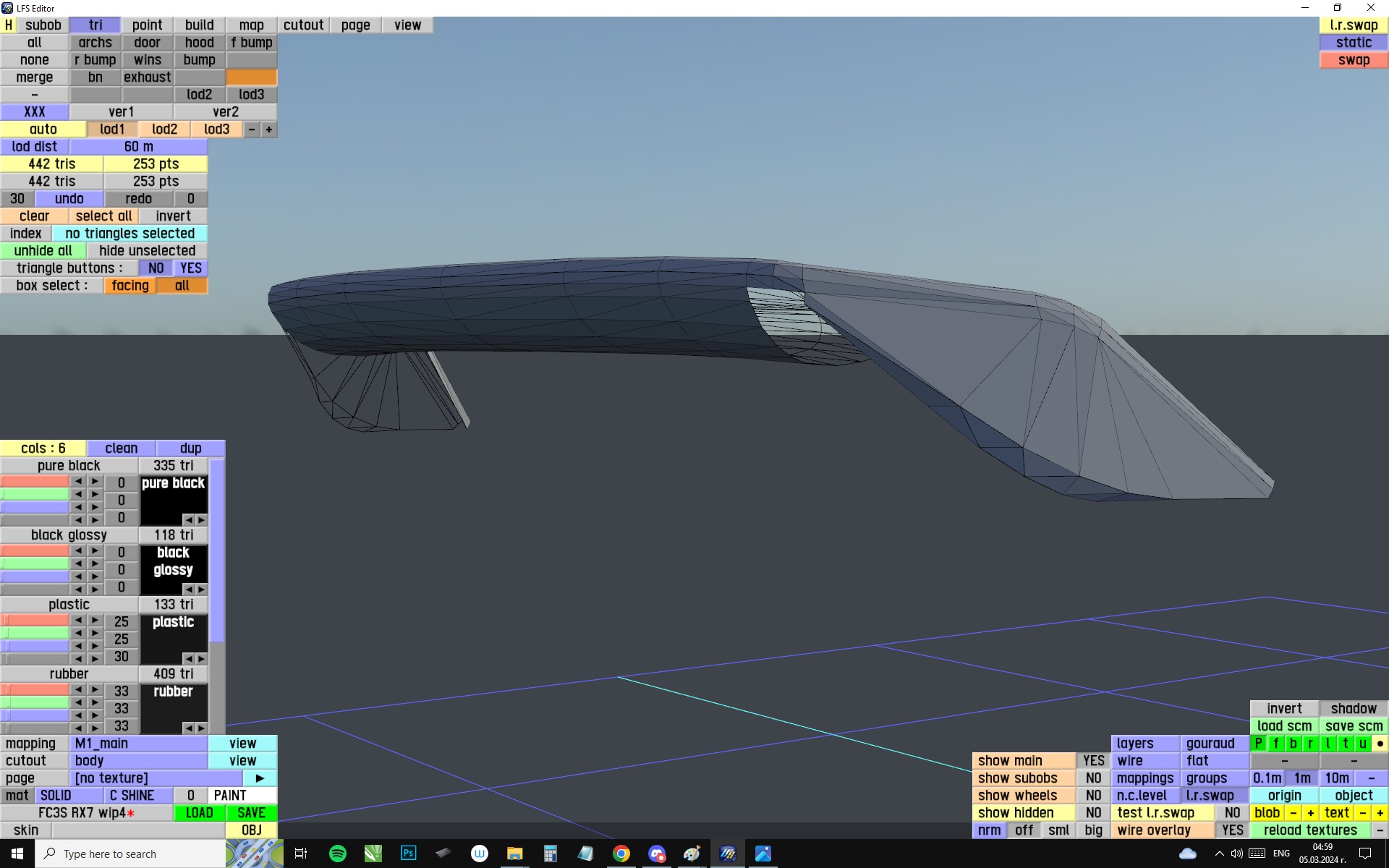The width and height of the screenshot is (1389, 868).
Task: Open Google Chrome from the taskbar
Action: pos(621,854)
